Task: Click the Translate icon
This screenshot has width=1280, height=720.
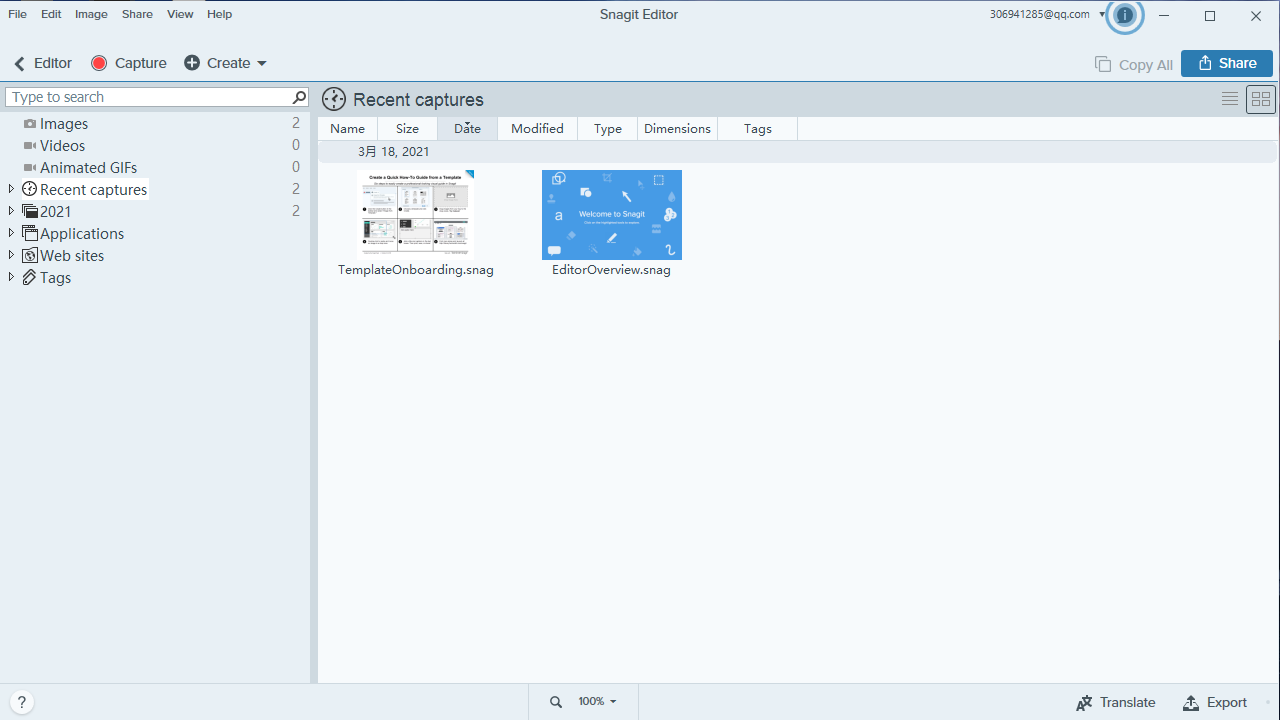Action: [1084, 703]
